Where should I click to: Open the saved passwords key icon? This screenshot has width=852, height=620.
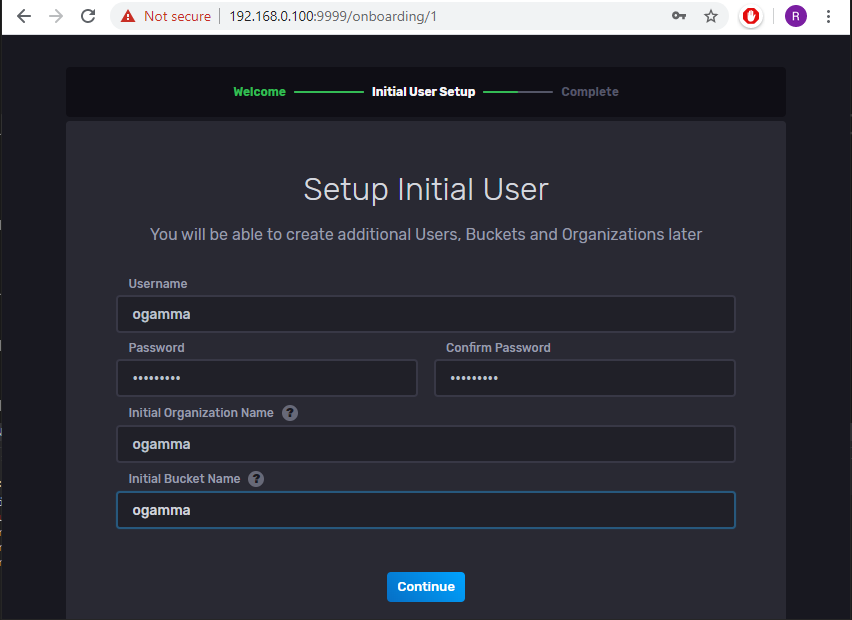tap(679, 16)
